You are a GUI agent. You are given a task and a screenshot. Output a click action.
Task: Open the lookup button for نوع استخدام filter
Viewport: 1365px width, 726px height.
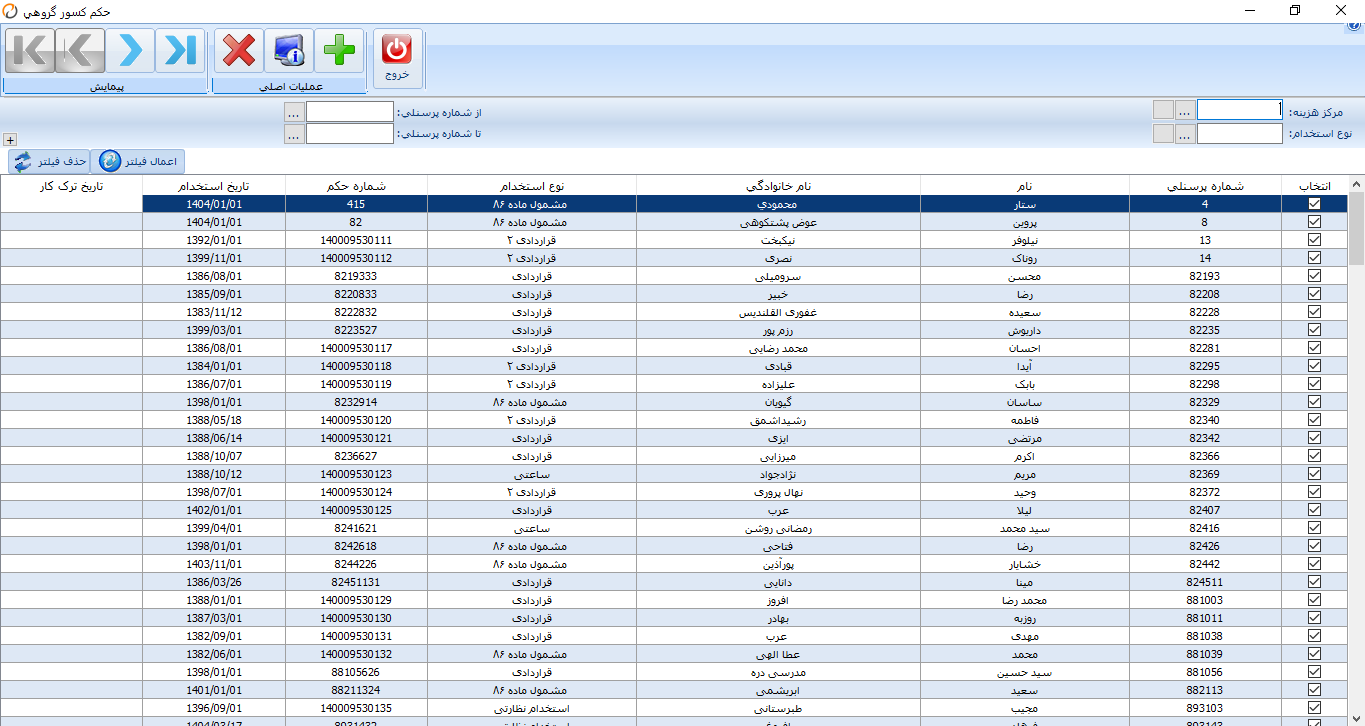[1185, 134]
